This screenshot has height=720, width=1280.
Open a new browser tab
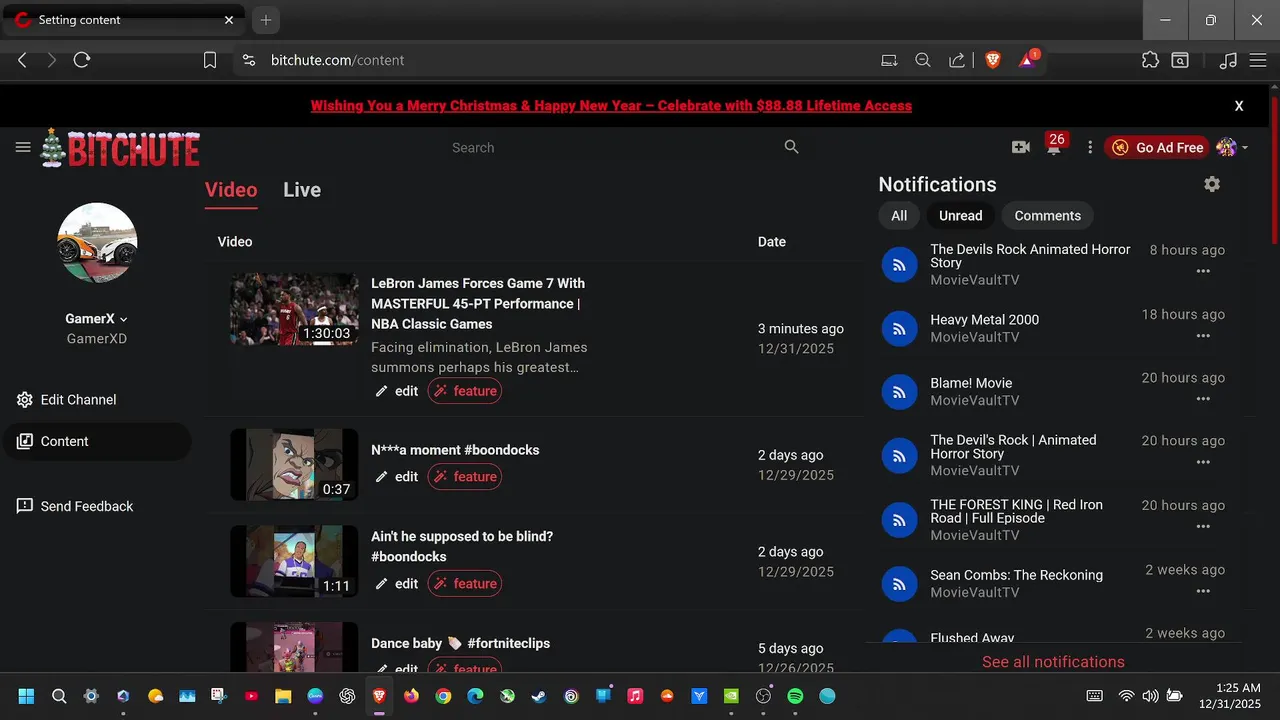pyautogui.click(x=265, y=20)
